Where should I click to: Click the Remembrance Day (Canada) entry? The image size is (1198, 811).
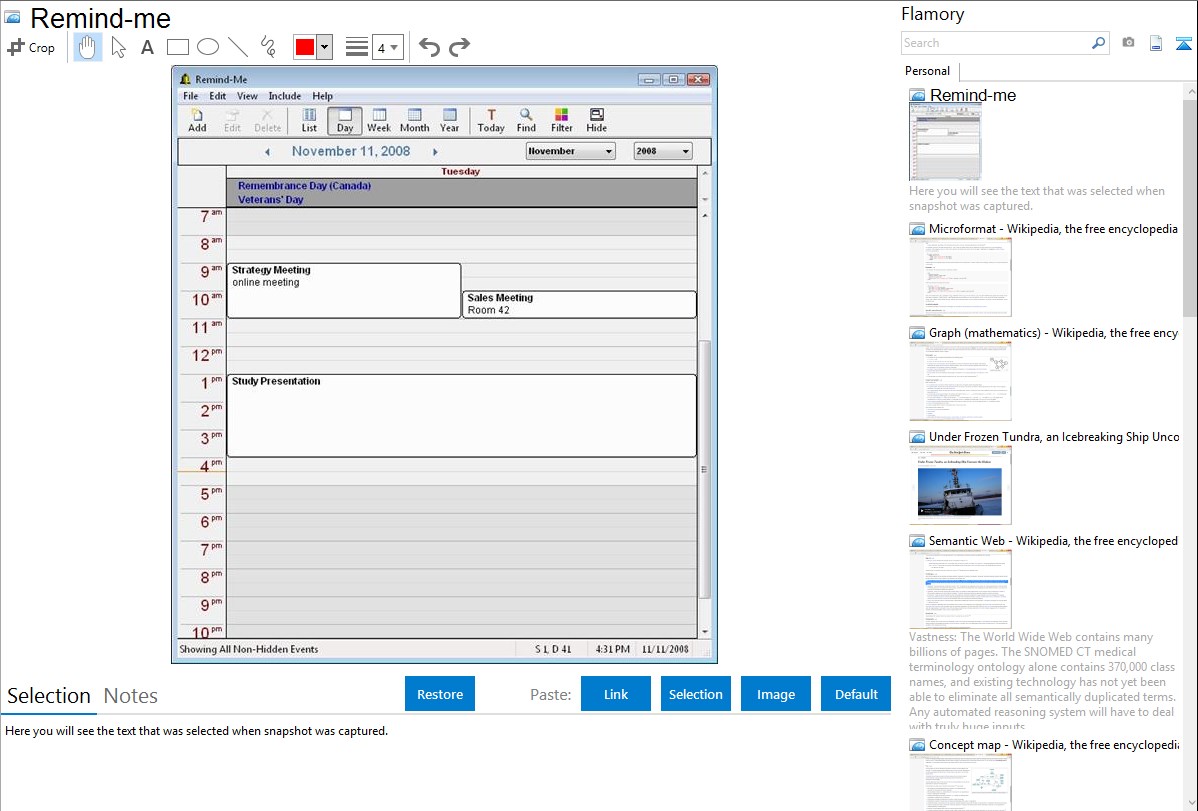click(304, 186)
